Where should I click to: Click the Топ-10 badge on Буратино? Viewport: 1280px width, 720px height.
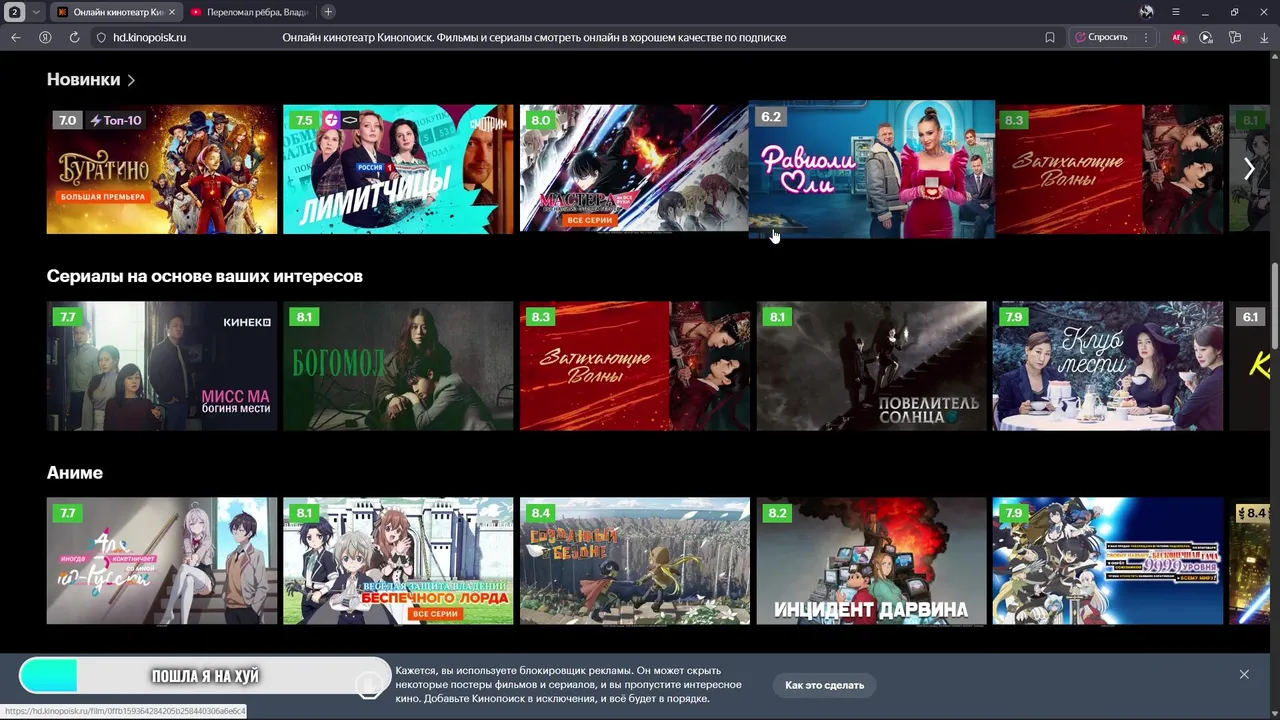[117, 120]
